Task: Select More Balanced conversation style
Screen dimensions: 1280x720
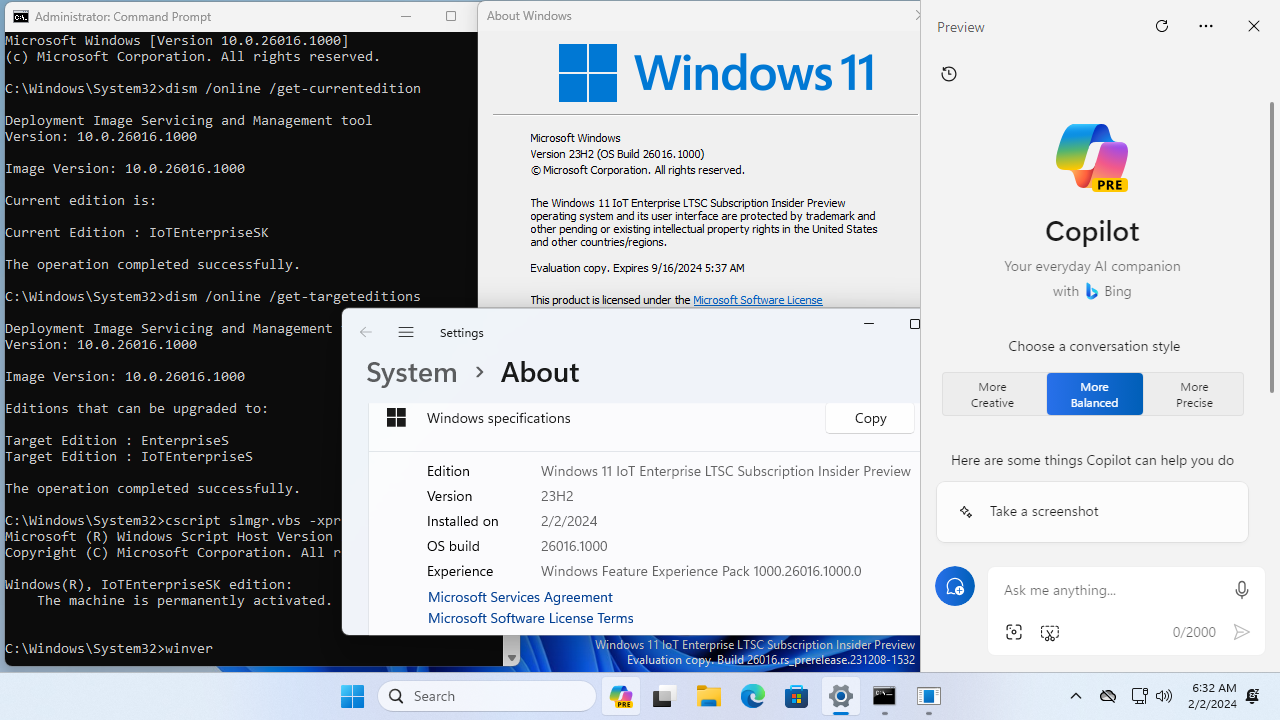Action: coord(1094,394)
